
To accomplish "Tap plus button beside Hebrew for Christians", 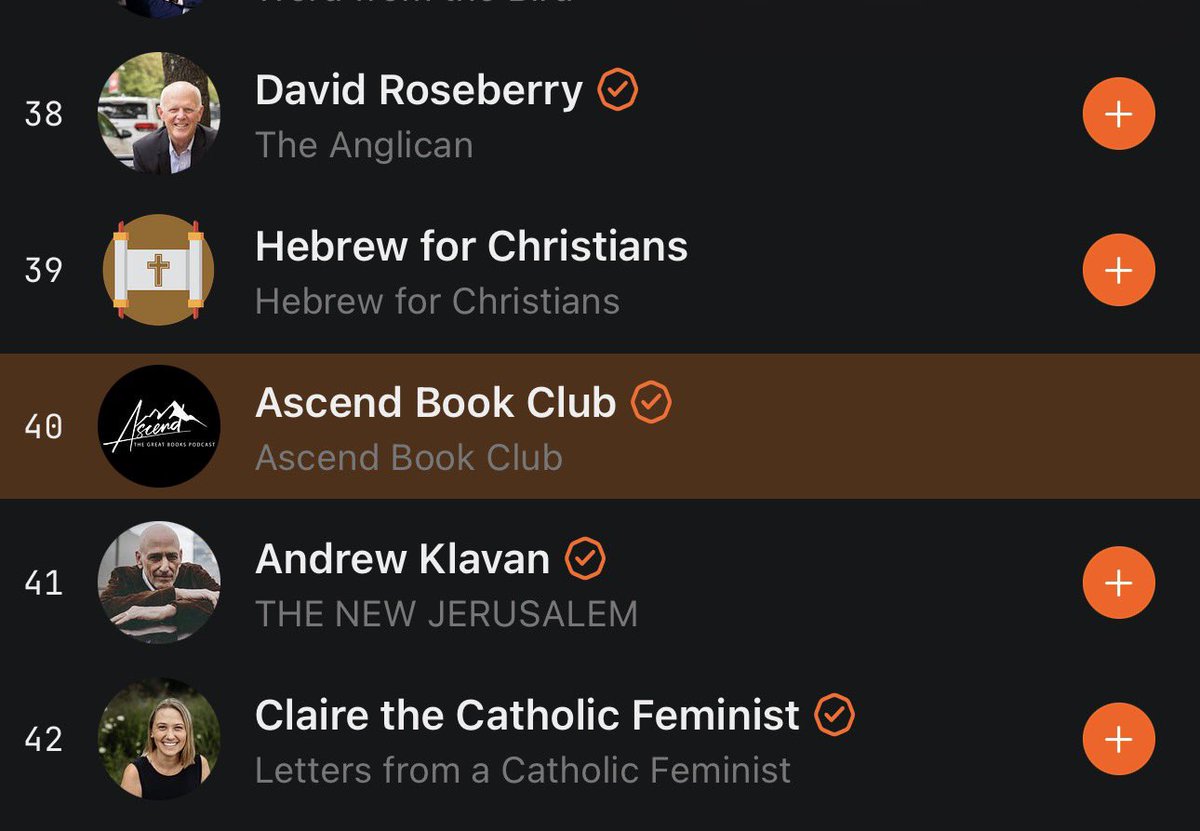I will pos(1118,270).
